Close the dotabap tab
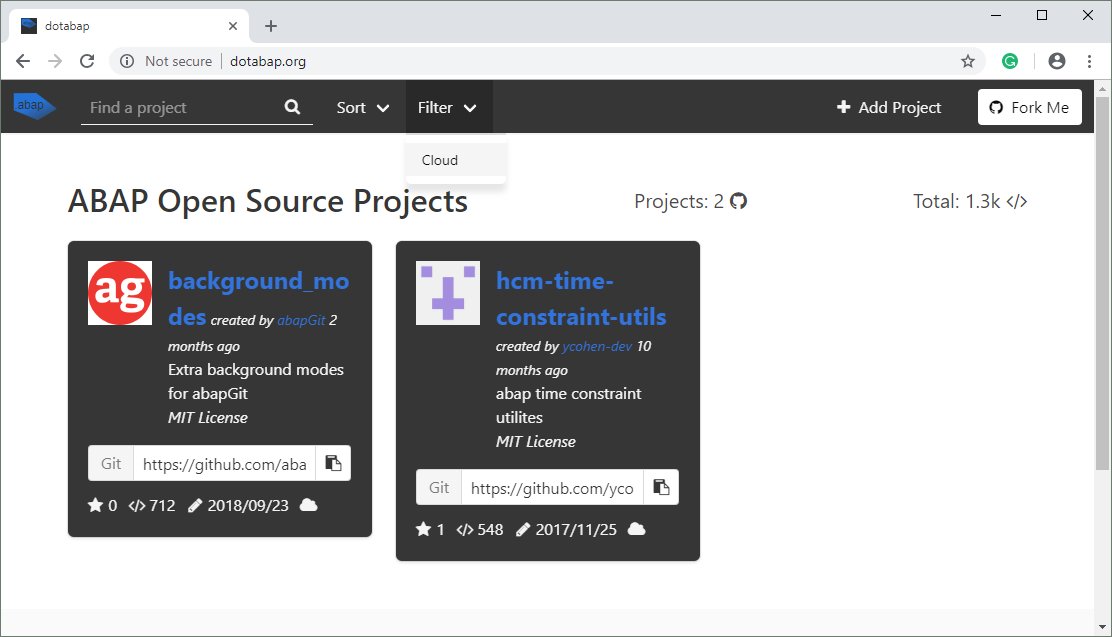The height and width of the screenshot is (637, 1112). pos(233,26)
